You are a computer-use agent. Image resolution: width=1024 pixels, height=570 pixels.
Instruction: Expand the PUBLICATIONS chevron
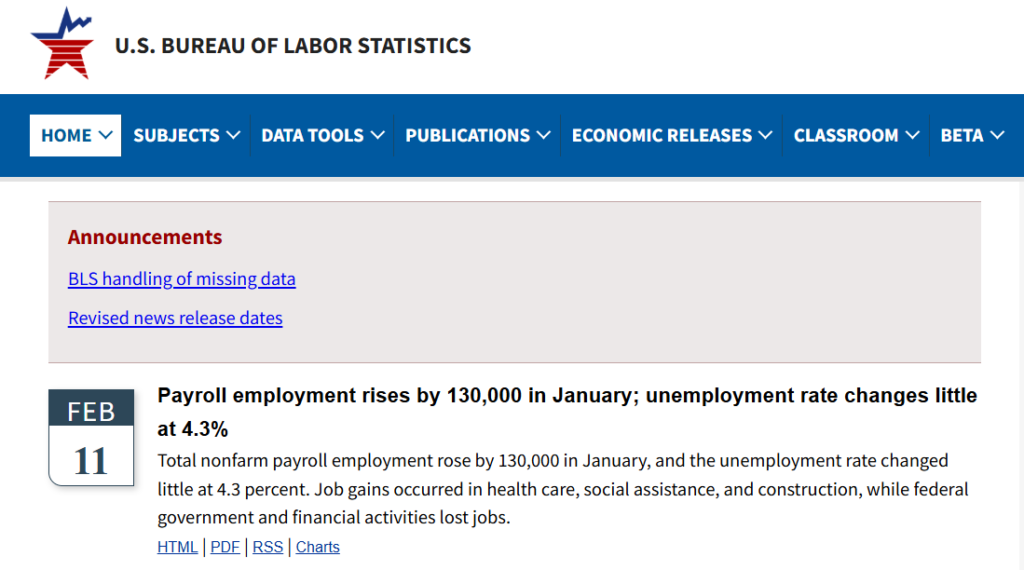[x=543, y=135]
